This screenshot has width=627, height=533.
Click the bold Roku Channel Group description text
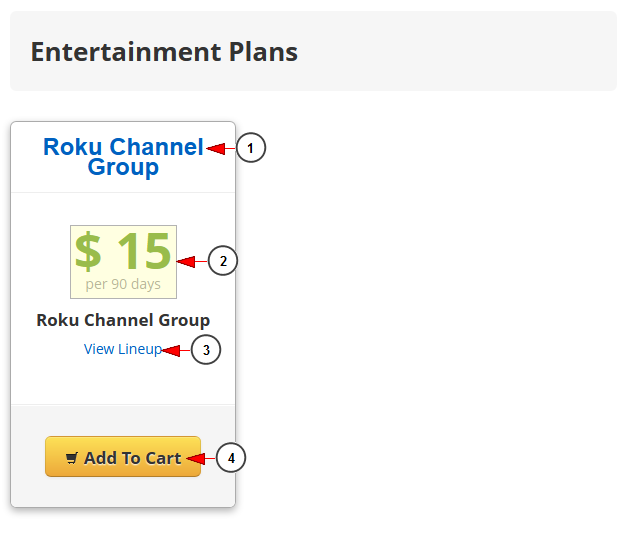tap(123, 320)
